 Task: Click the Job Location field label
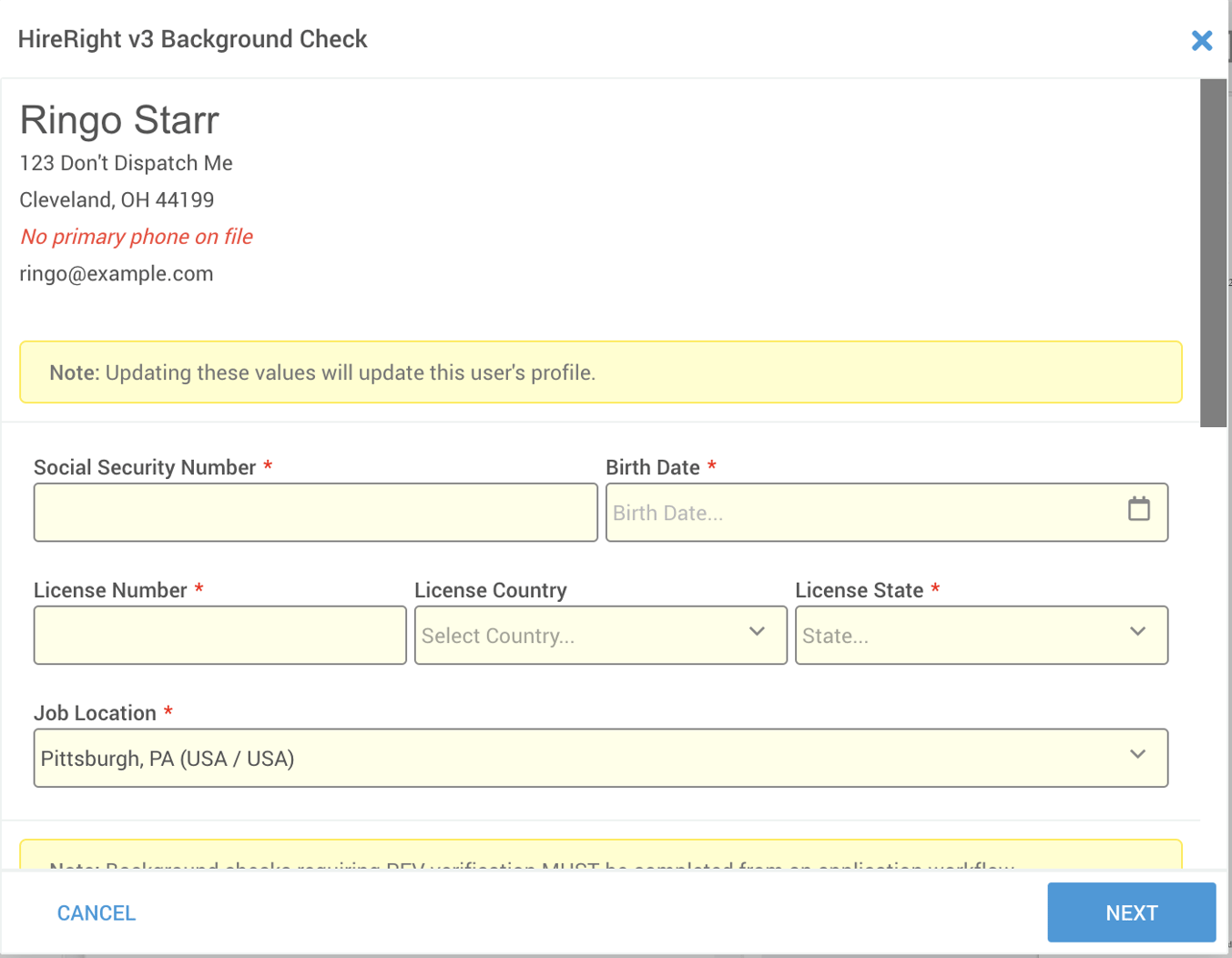tap(95, 713)
